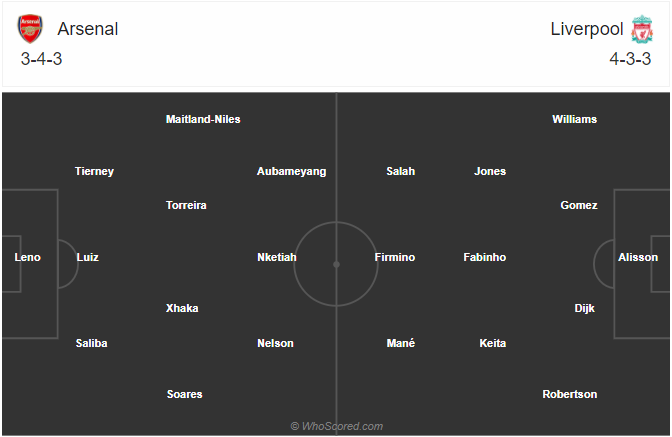Image resolution: width=672 pixels, height=437 pixels.
Task: Select Arsenal's 3-4-3 formation label
Action: pyautogui.click(x=42, y=59)
